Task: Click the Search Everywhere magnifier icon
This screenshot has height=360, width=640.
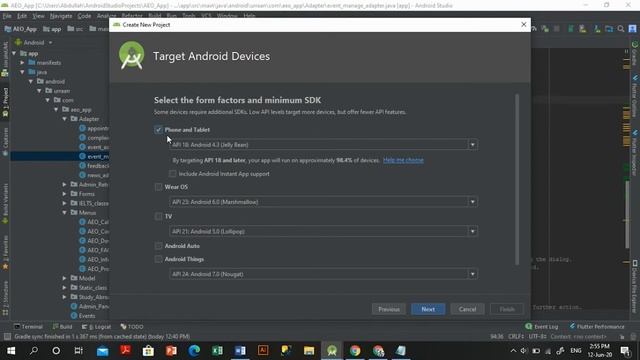Action: pos(620,29)
